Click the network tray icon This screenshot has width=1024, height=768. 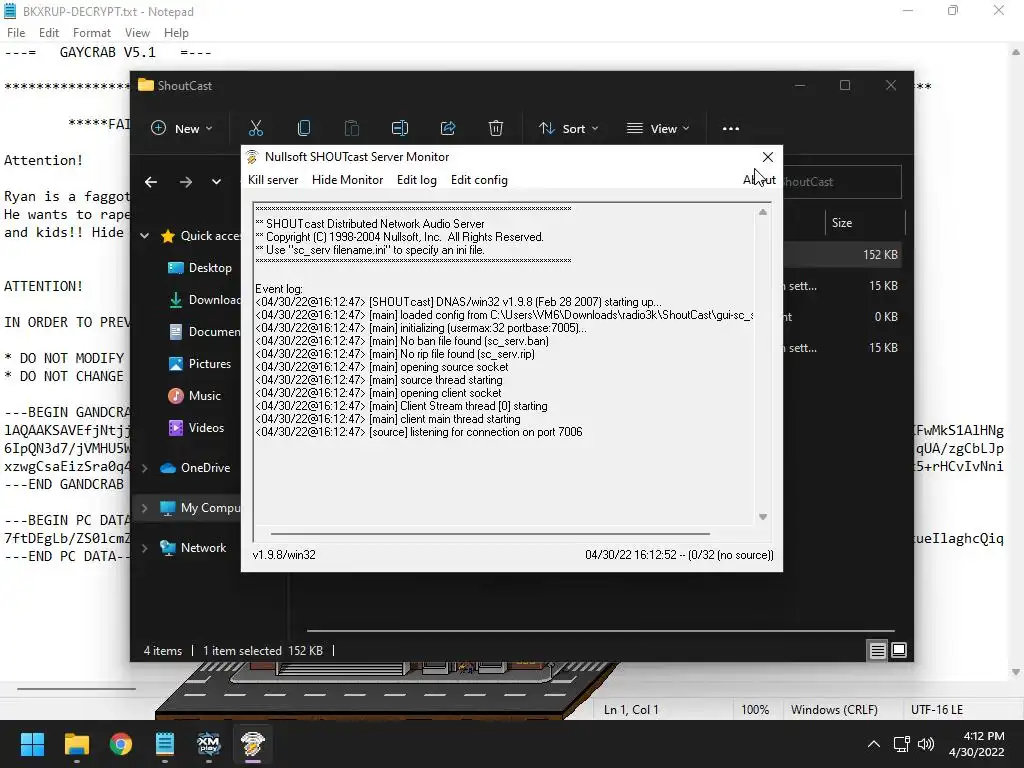tap(902, 744)
